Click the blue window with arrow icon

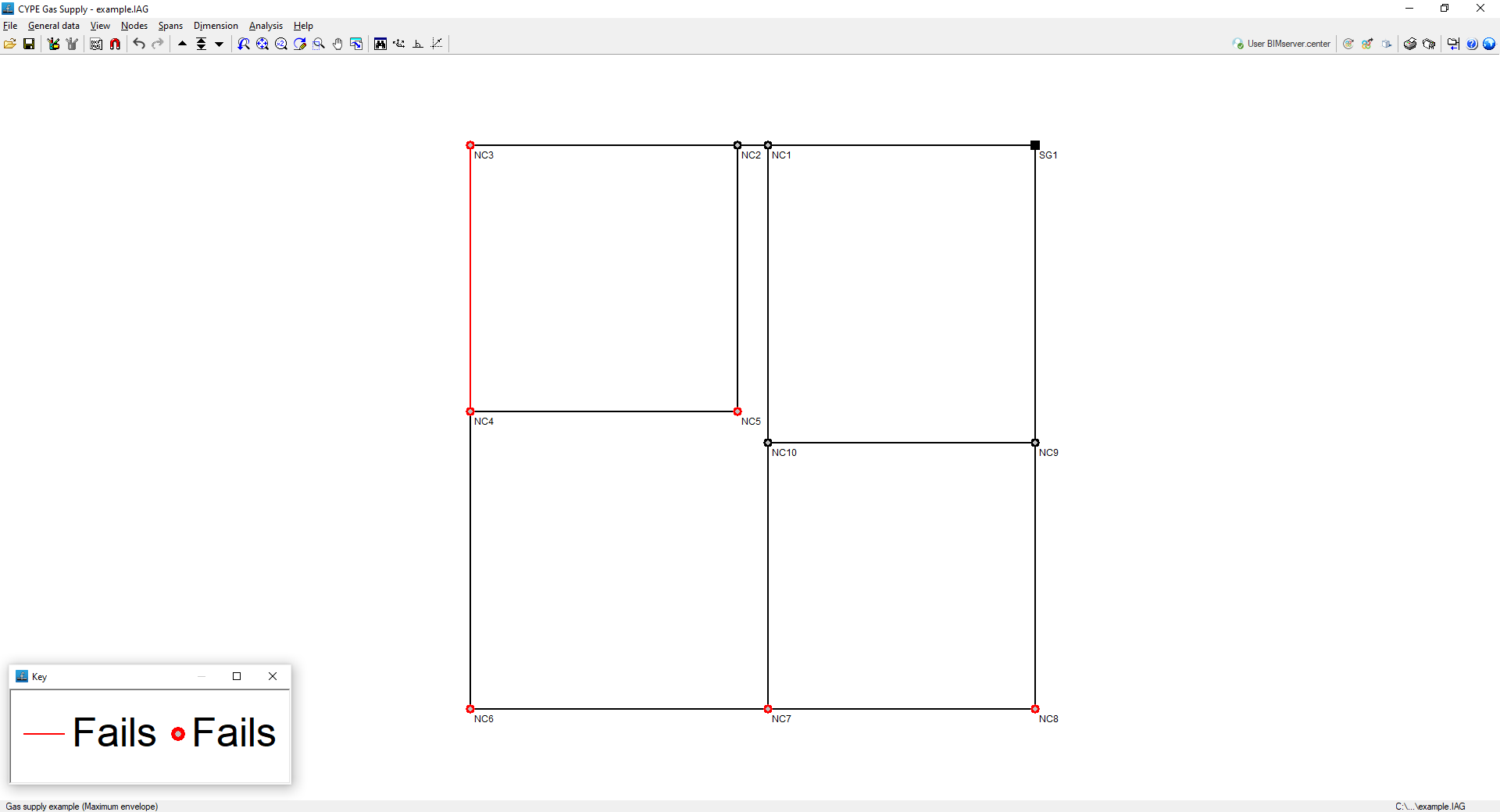(356, 44)
